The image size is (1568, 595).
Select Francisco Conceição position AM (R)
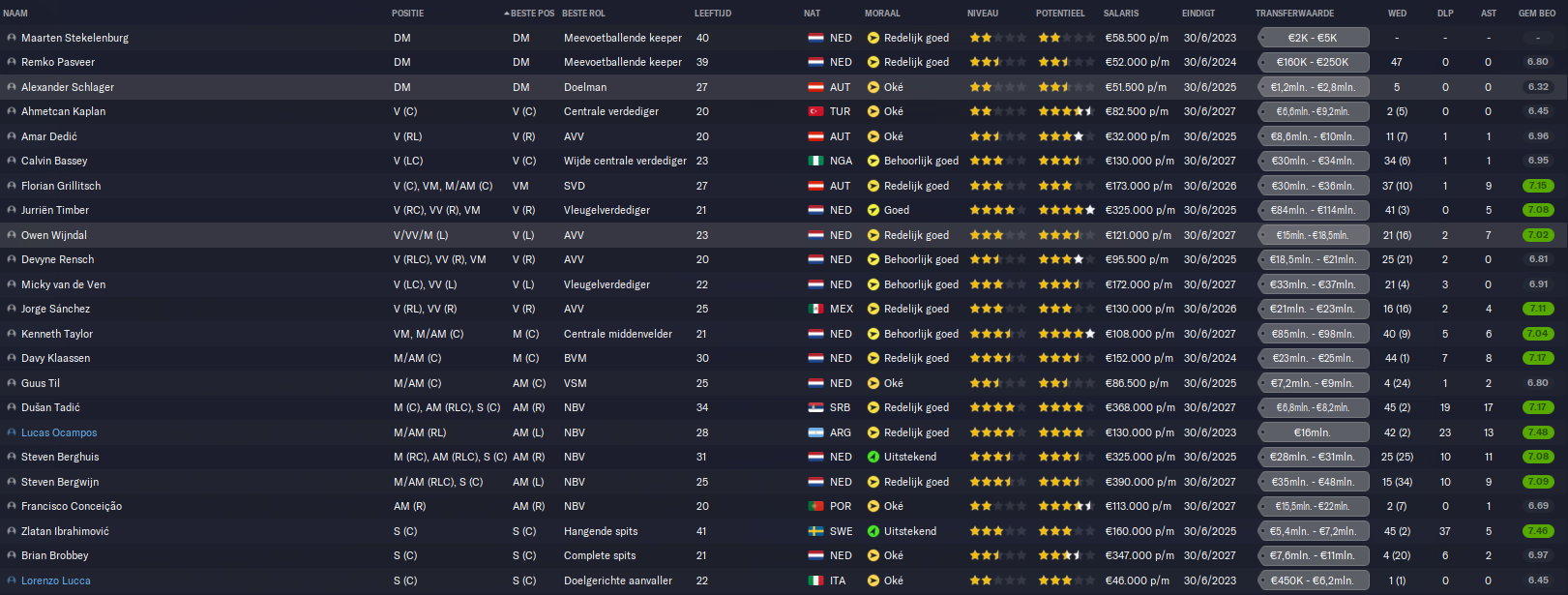[x=410, y=506]
